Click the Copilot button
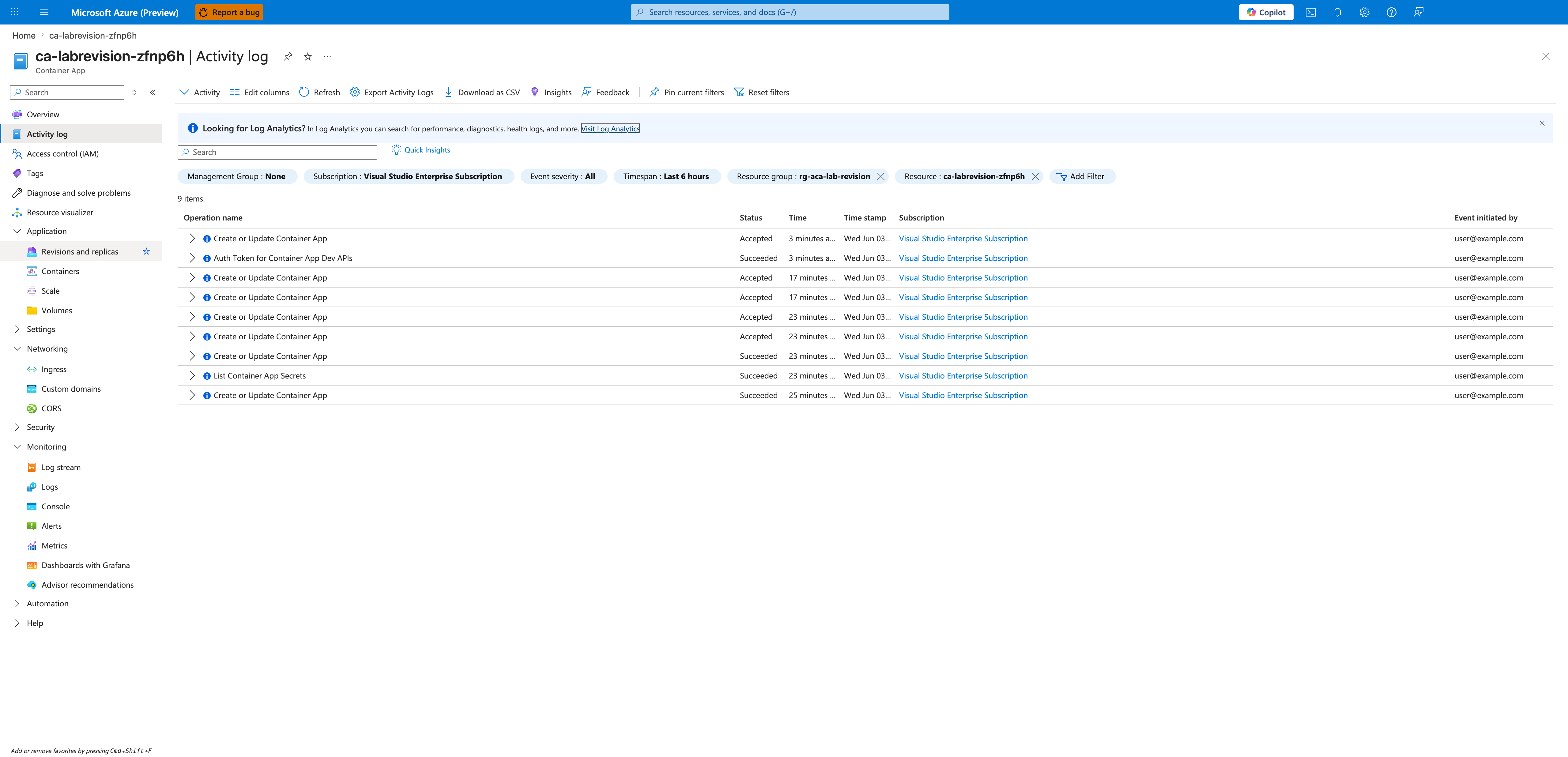Screen dimensions: 1568x757 [x=1265, y=12]
